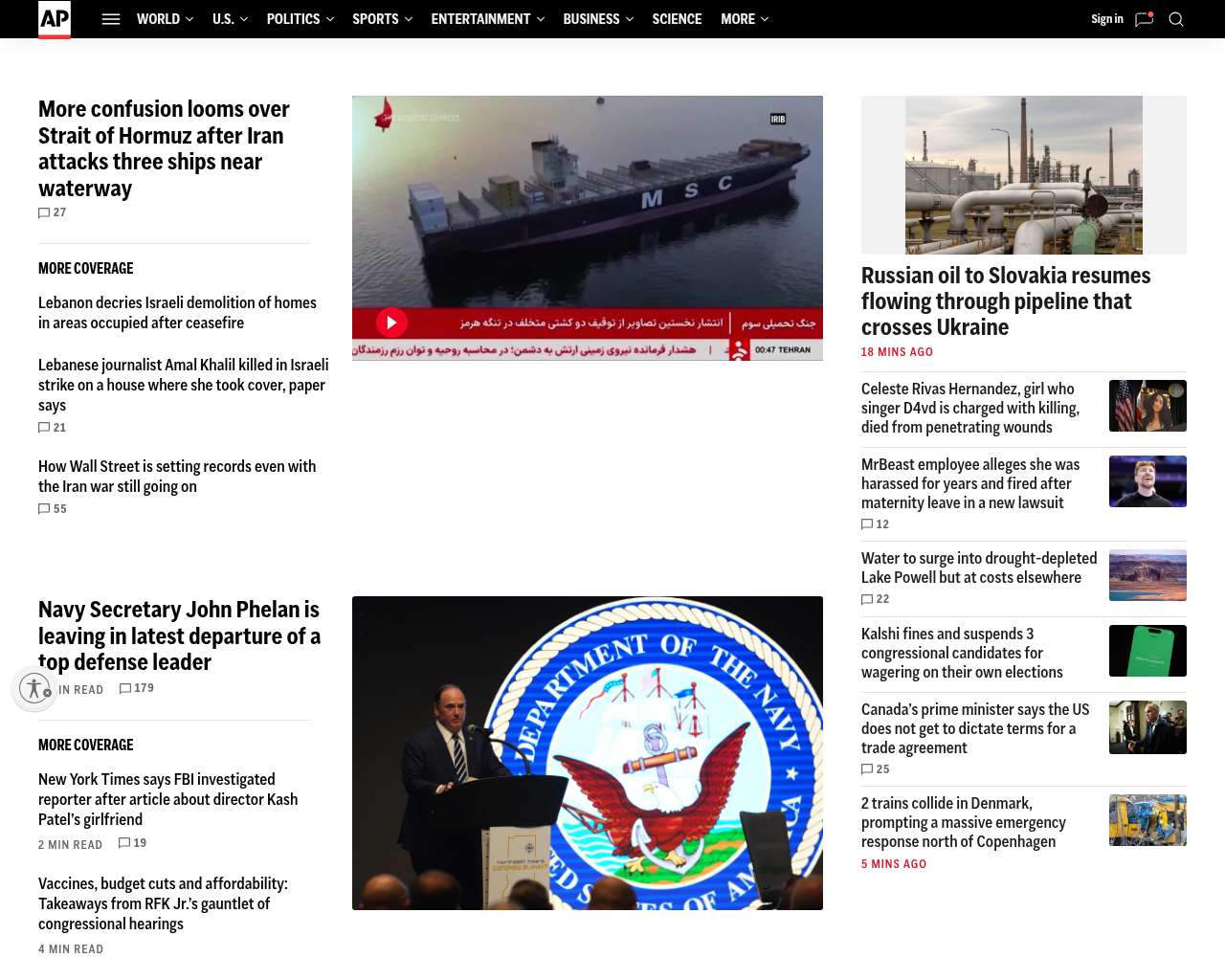The image size is (1225, 980).
Task: Open the notifications chat icon
Action: click(x=1144, y=19)
